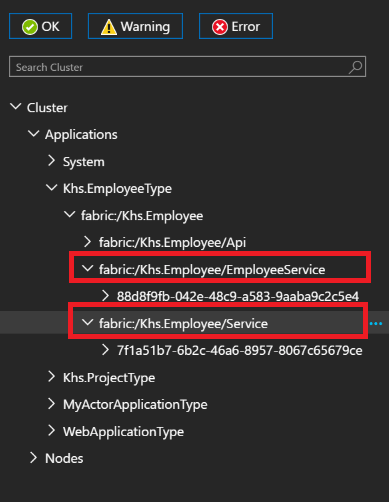Viewport: 389px width, 502px height.
Task: Filter by Error health state
Action: (236, 26)
